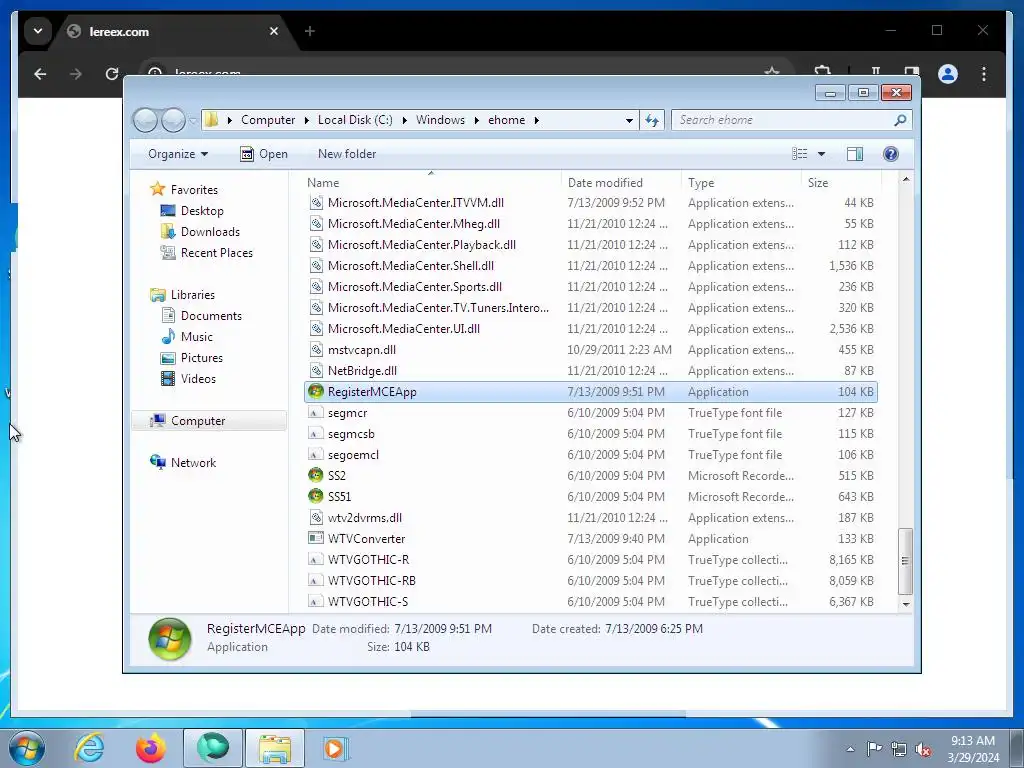1024x768 pixels.
Task: Open Downloads in Favorites
Action: (210, 232)
